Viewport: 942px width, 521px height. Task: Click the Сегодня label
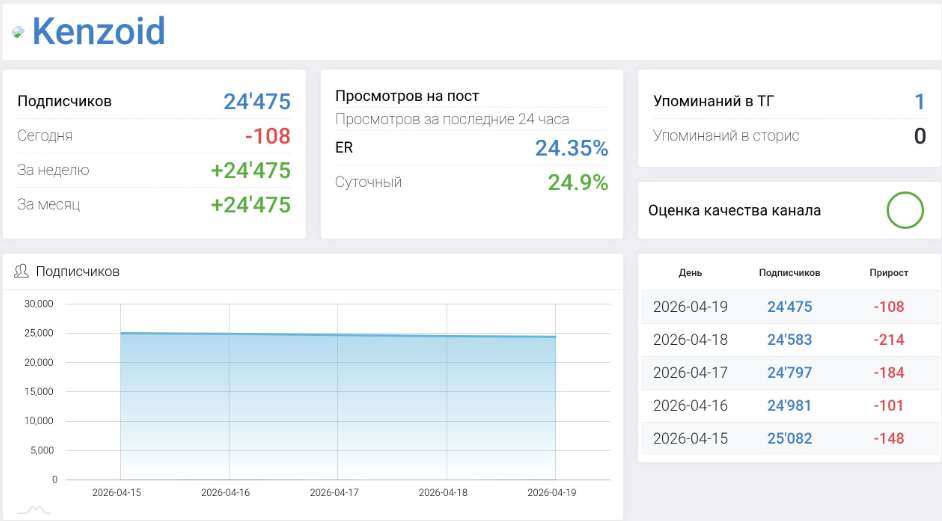click(45, 136)
